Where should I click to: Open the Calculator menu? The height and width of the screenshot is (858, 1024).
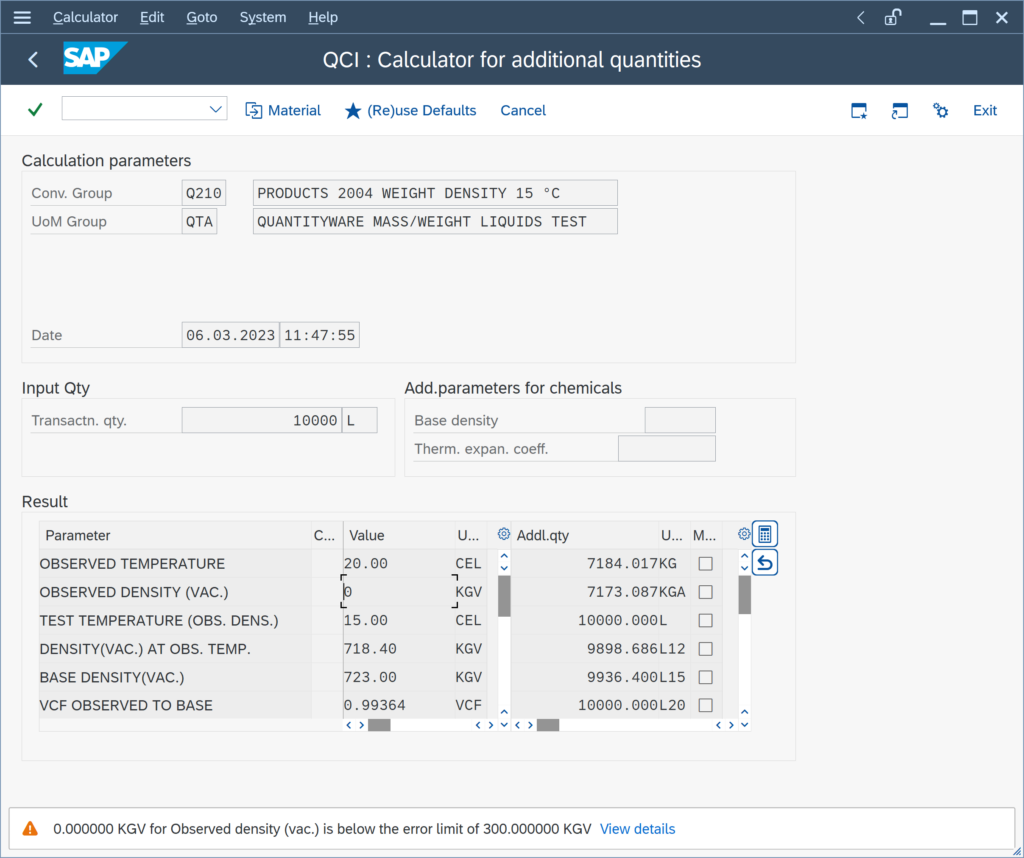point(86,18)
